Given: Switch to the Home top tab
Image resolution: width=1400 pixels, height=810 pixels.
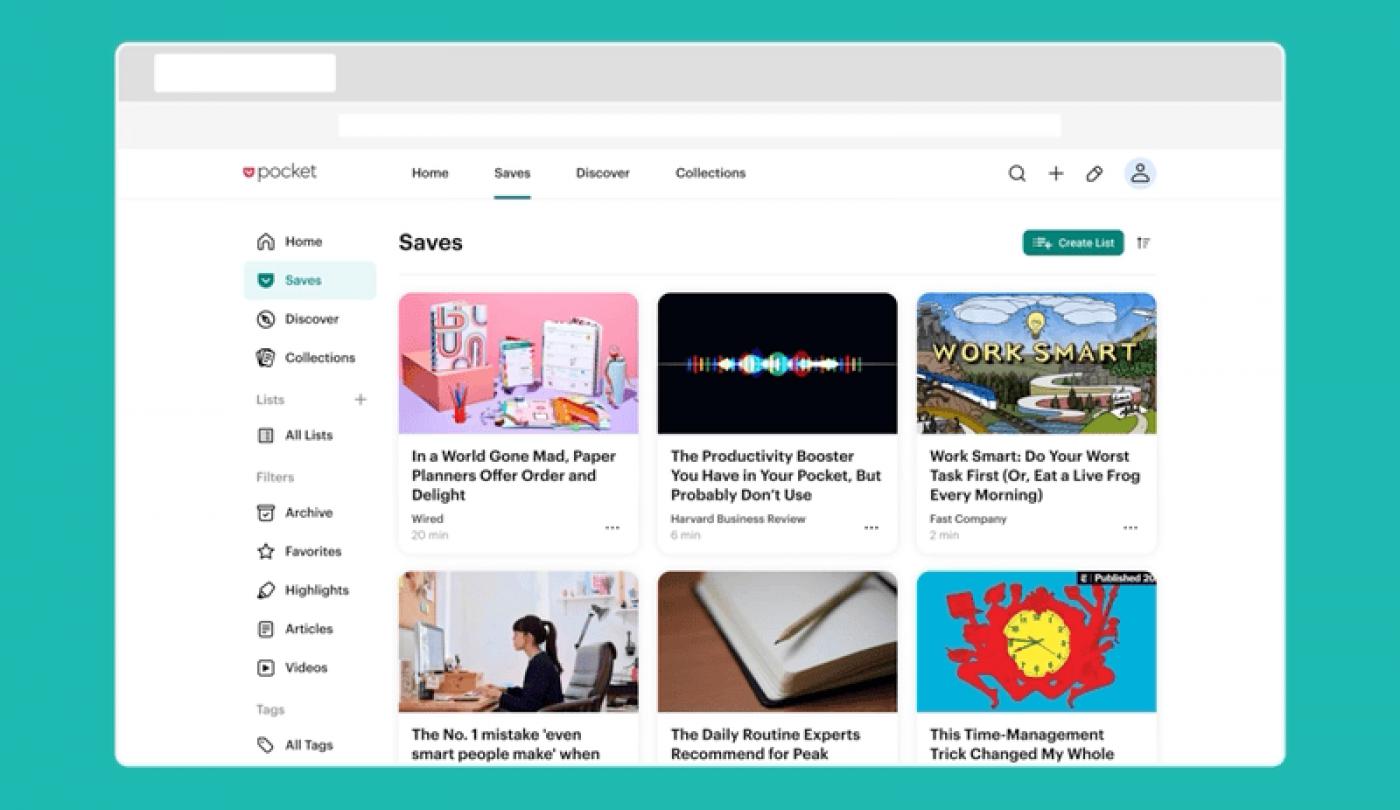Looking at the screenshot, I should [430, 173].
